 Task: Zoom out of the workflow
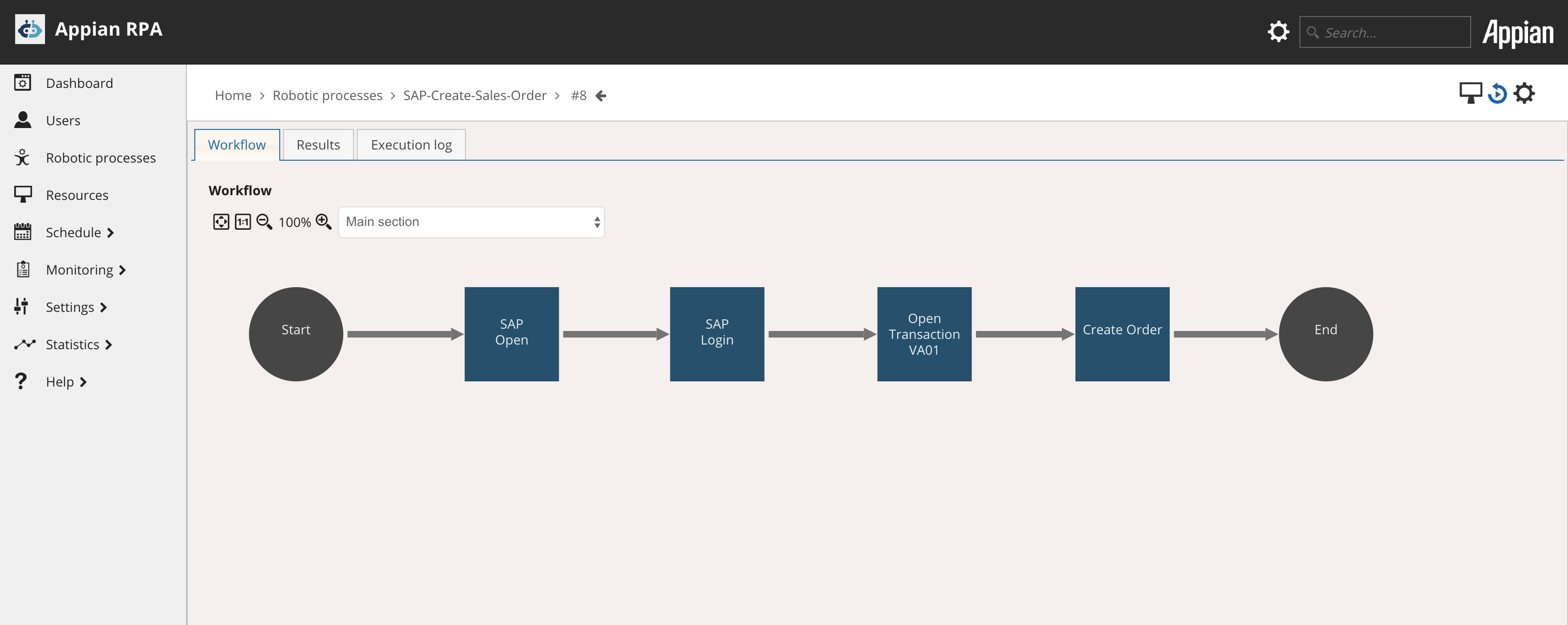264,222
